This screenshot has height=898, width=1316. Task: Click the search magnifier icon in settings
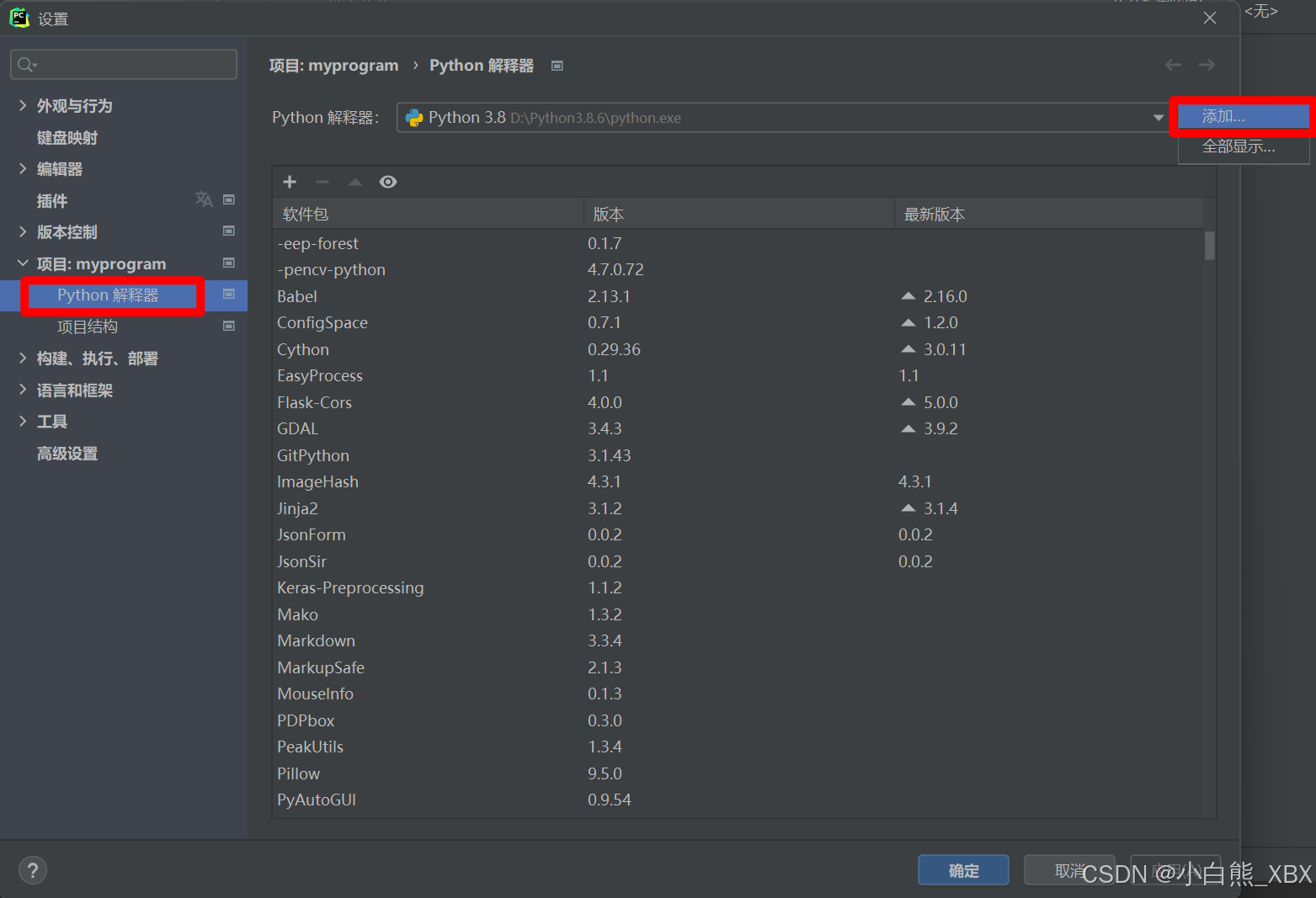[26, 65]
